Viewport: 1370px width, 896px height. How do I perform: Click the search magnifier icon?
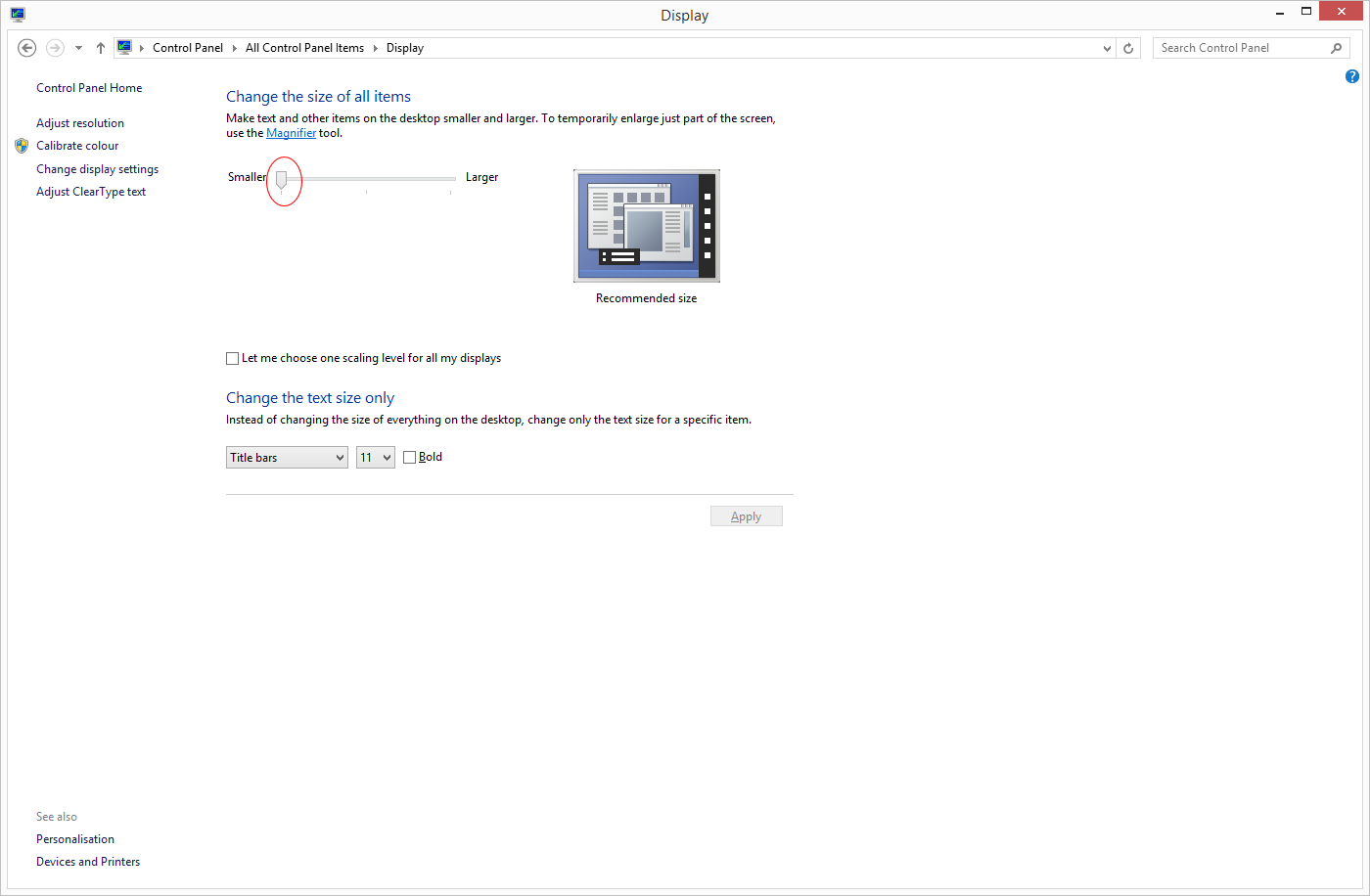1337,48
